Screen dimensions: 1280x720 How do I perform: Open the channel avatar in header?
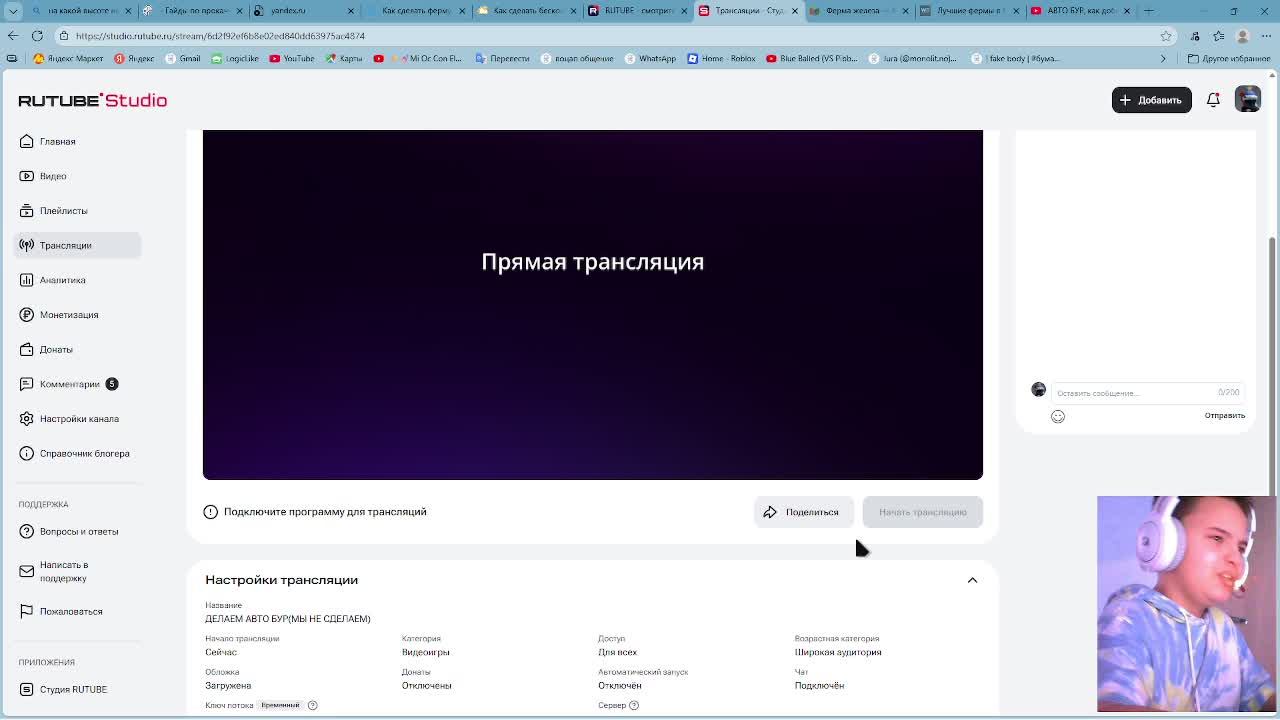1248,99
